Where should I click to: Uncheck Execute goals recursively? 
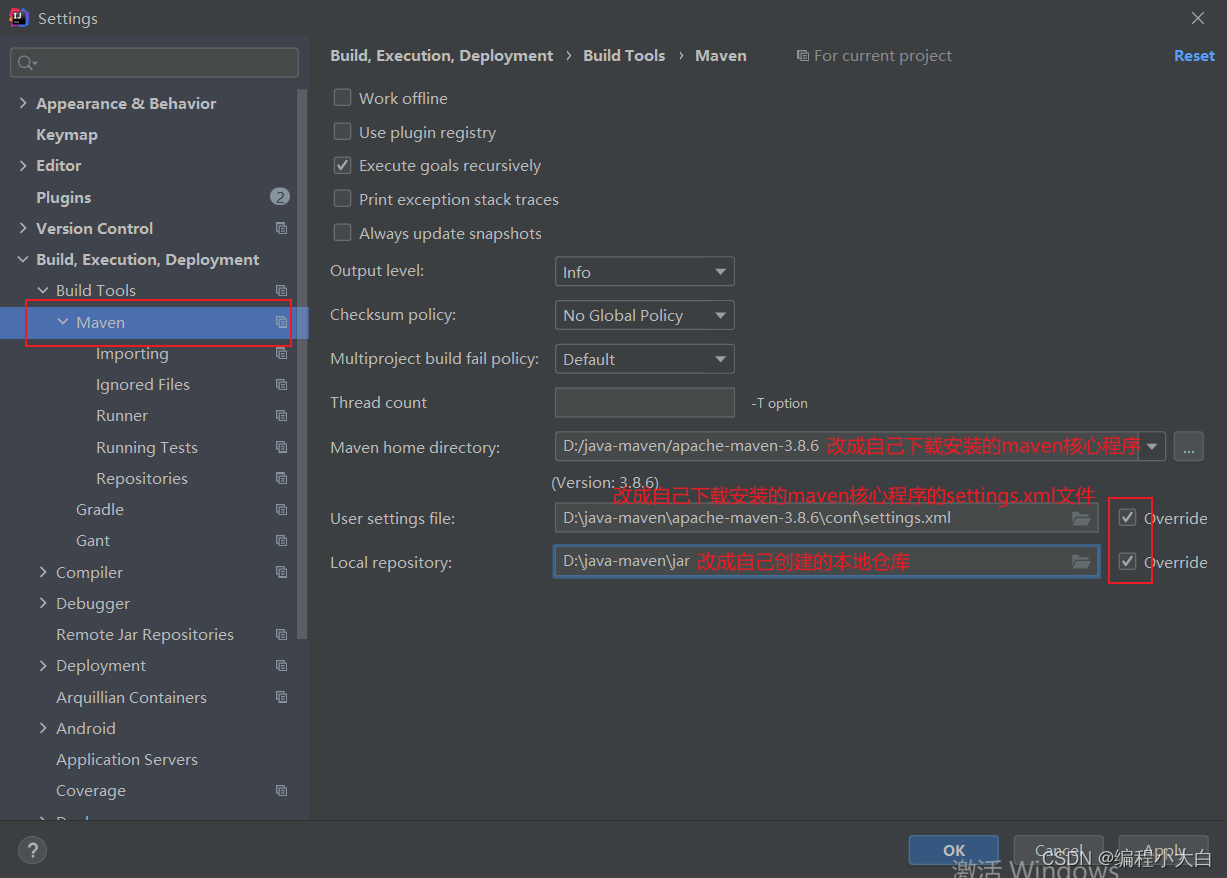(x=342, y=165)
